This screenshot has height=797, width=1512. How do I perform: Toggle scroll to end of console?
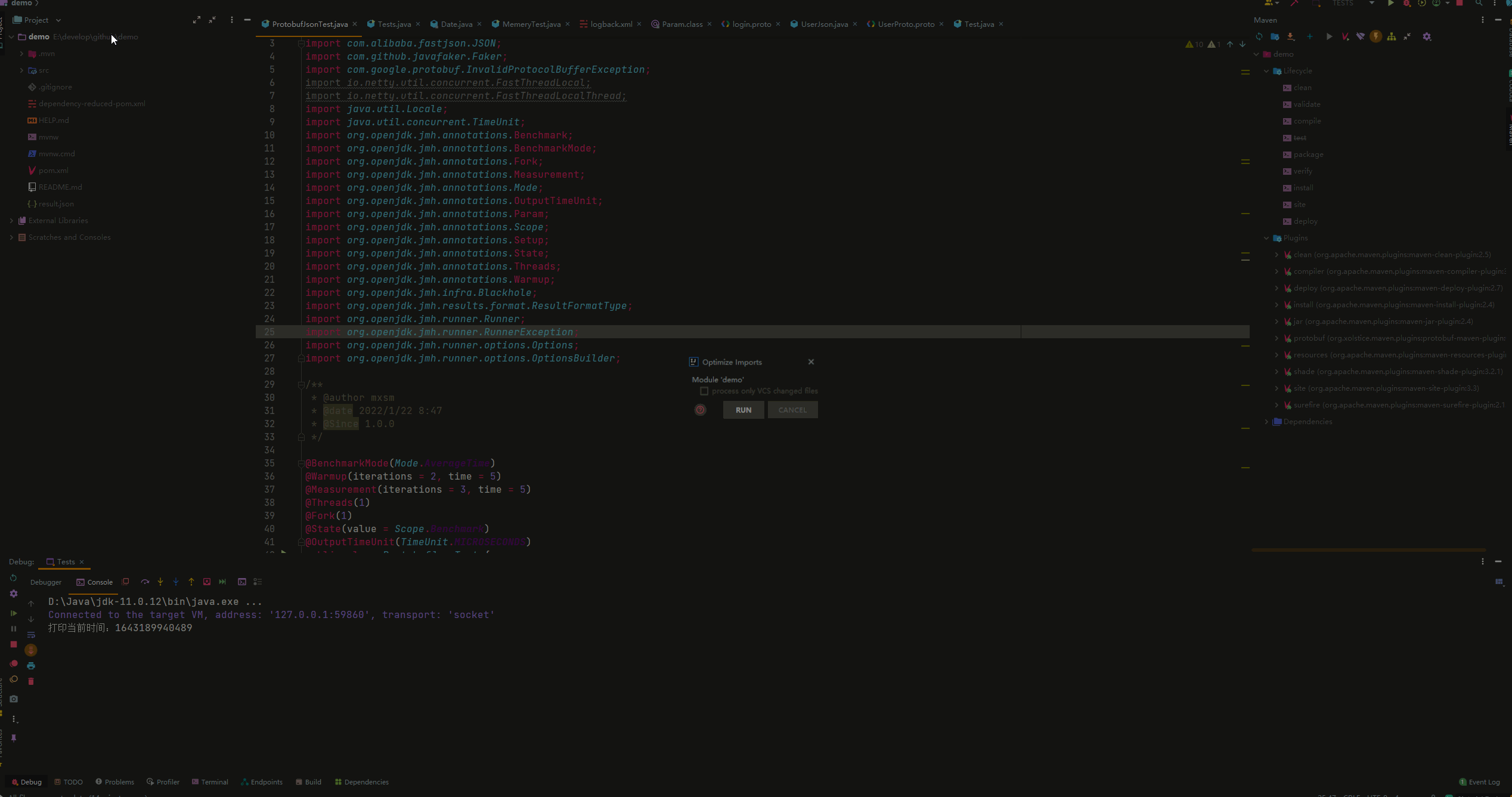31,650
